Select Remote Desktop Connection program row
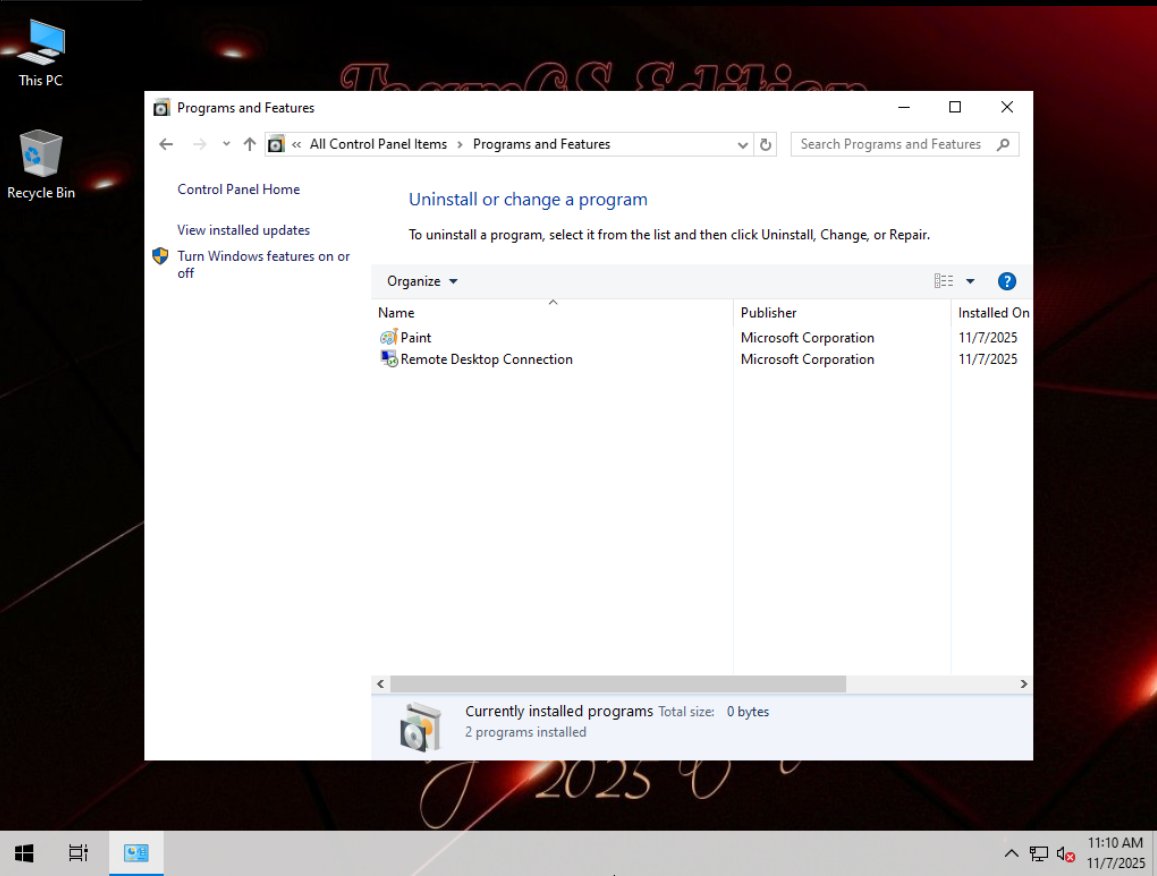 (x=701, y=359)
